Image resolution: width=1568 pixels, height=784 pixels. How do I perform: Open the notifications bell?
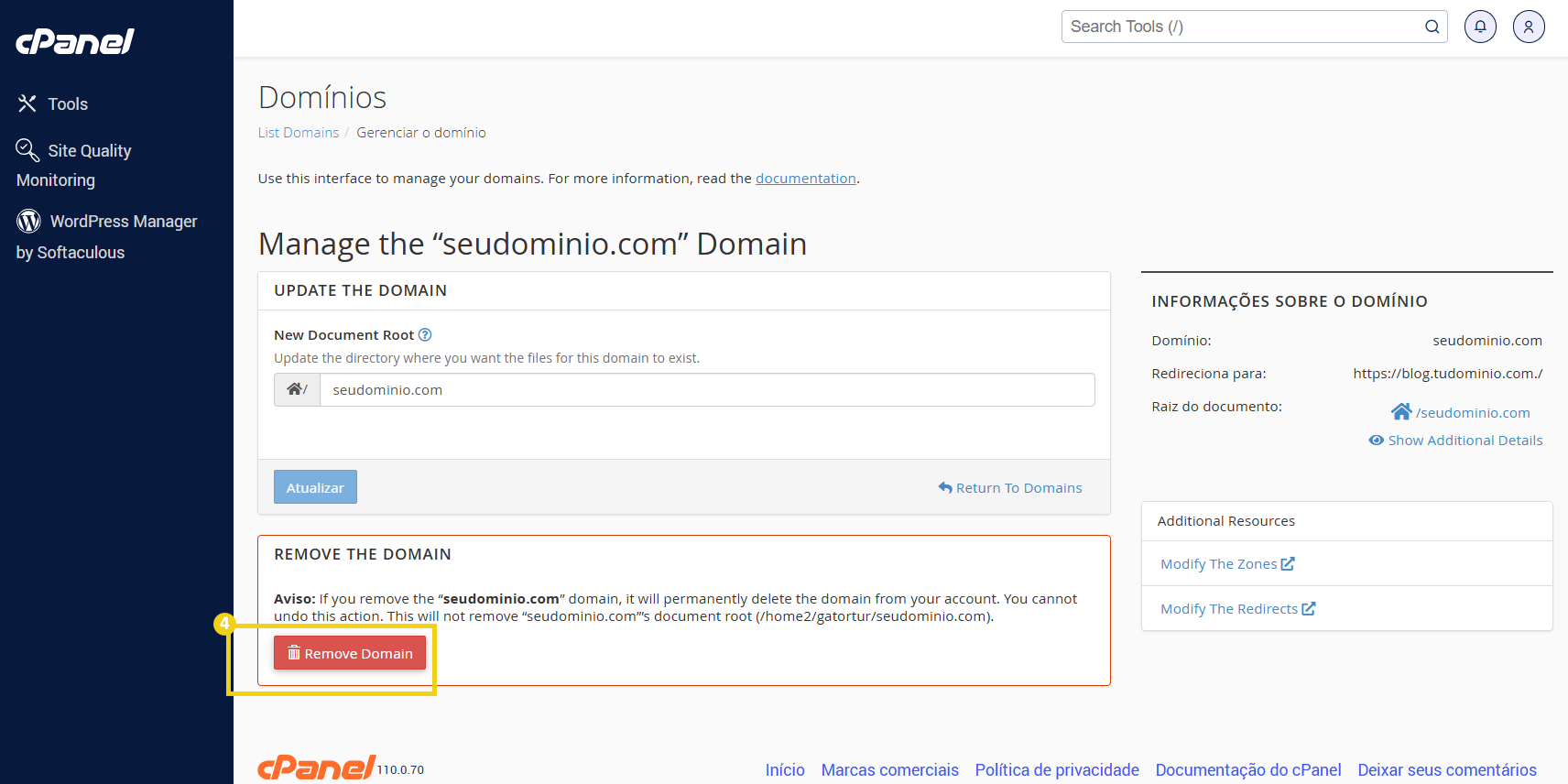click(x=1480, y=27)
